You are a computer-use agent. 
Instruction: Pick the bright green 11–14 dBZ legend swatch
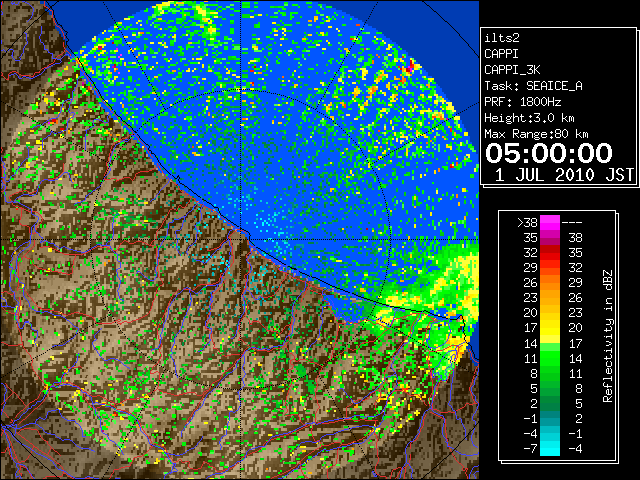click(x=550, y=358)
